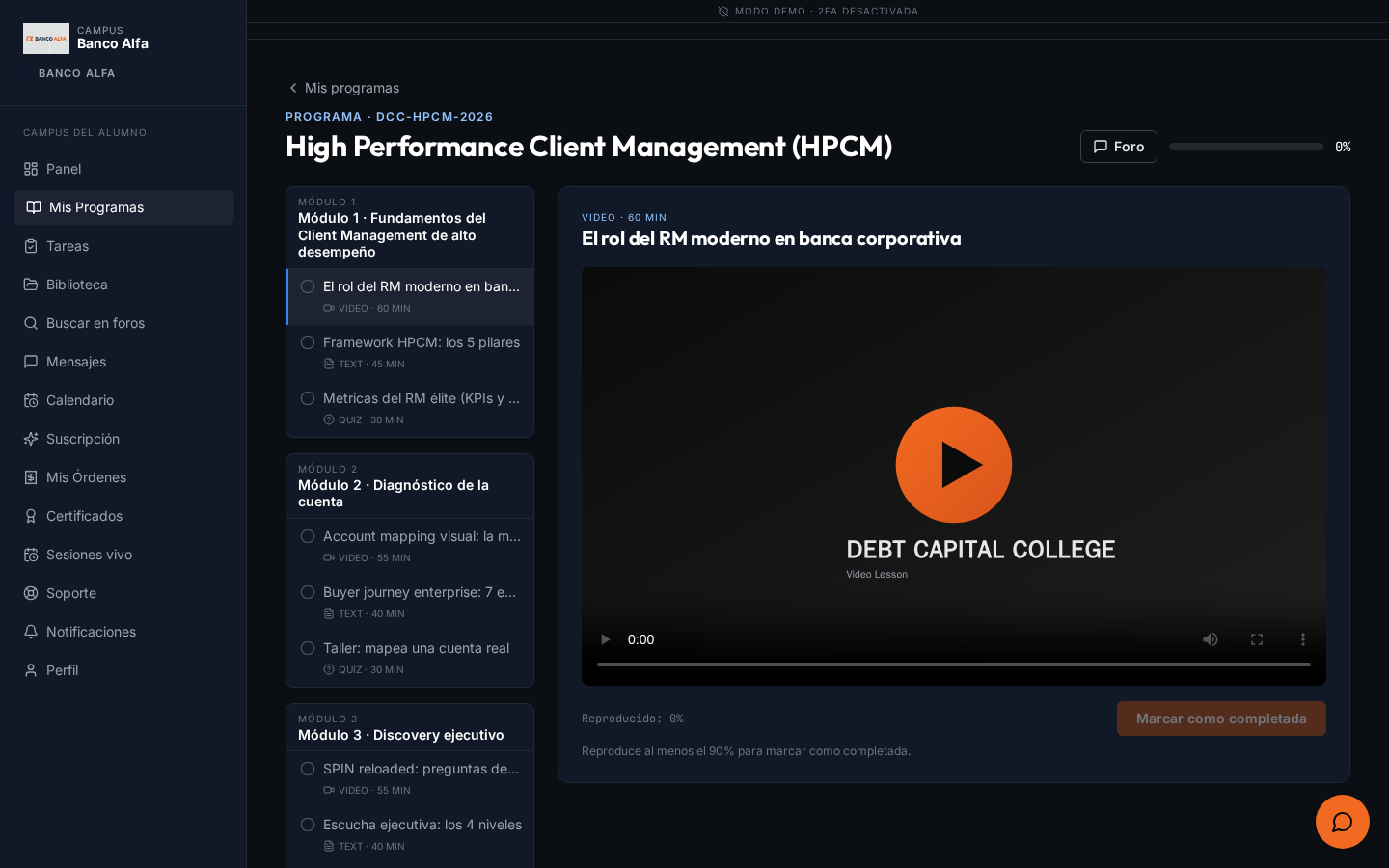
Task: Open Notificaciones bell icon
Action: pyautogui.click(x=31, y=632)
